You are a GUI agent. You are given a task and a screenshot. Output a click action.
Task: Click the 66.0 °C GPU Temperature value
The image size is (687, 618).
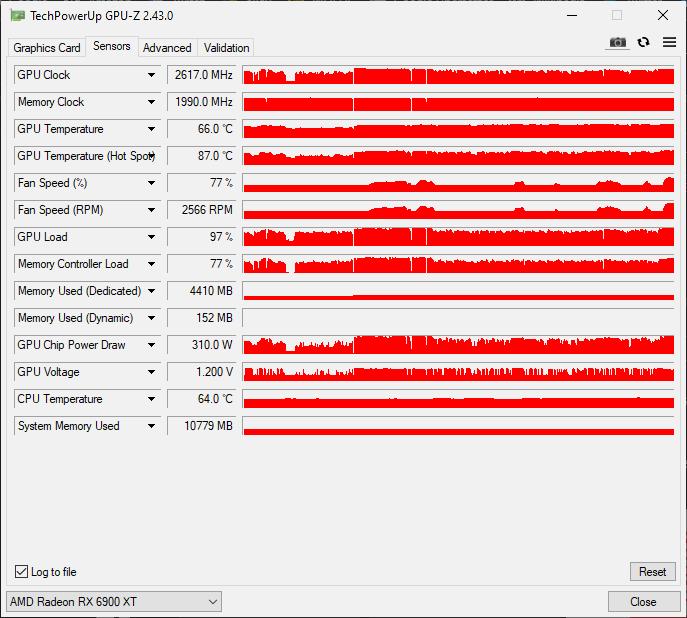[202, 129]
